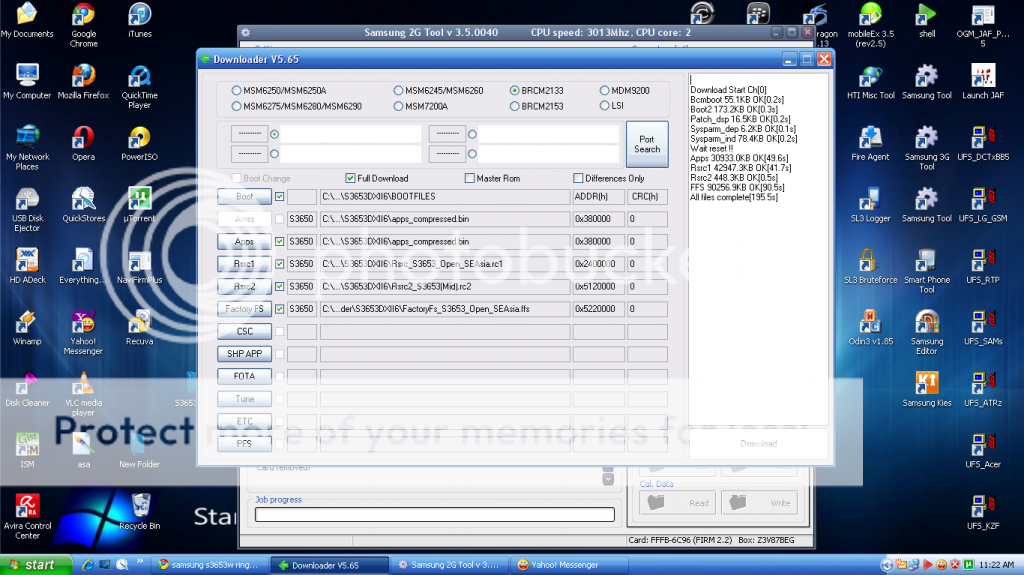Open Avira Control Center icon
The image size is (1024, 575).
point(27,516)
